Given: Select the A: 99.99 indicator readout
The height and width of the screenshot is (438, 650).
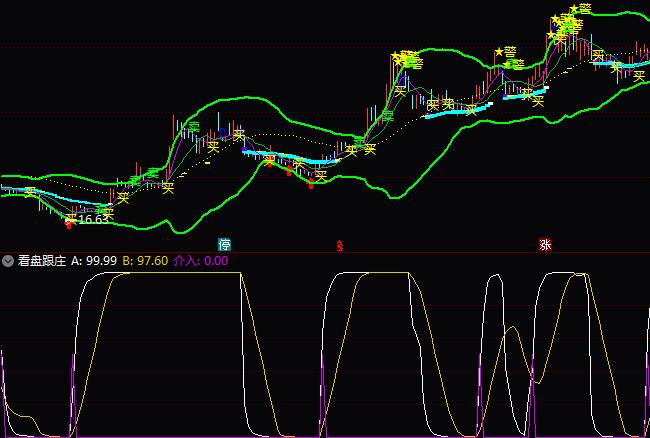Looking at the screenshot, I should [x=94, y=261].
